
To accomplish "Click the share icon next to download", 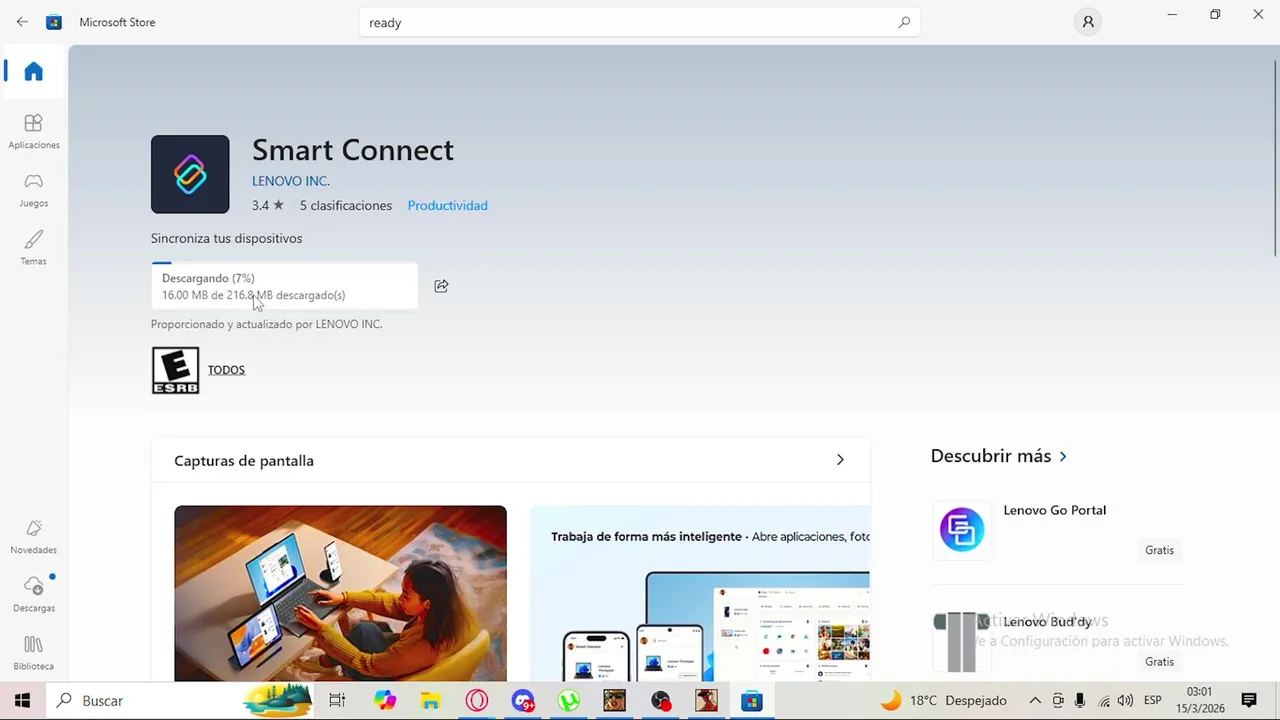I will point(441,286).
